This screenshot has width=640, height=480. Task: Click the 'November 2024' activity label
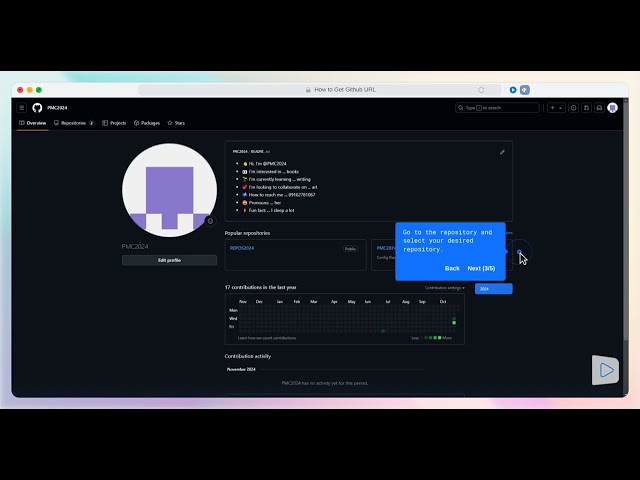click(241, 369)
